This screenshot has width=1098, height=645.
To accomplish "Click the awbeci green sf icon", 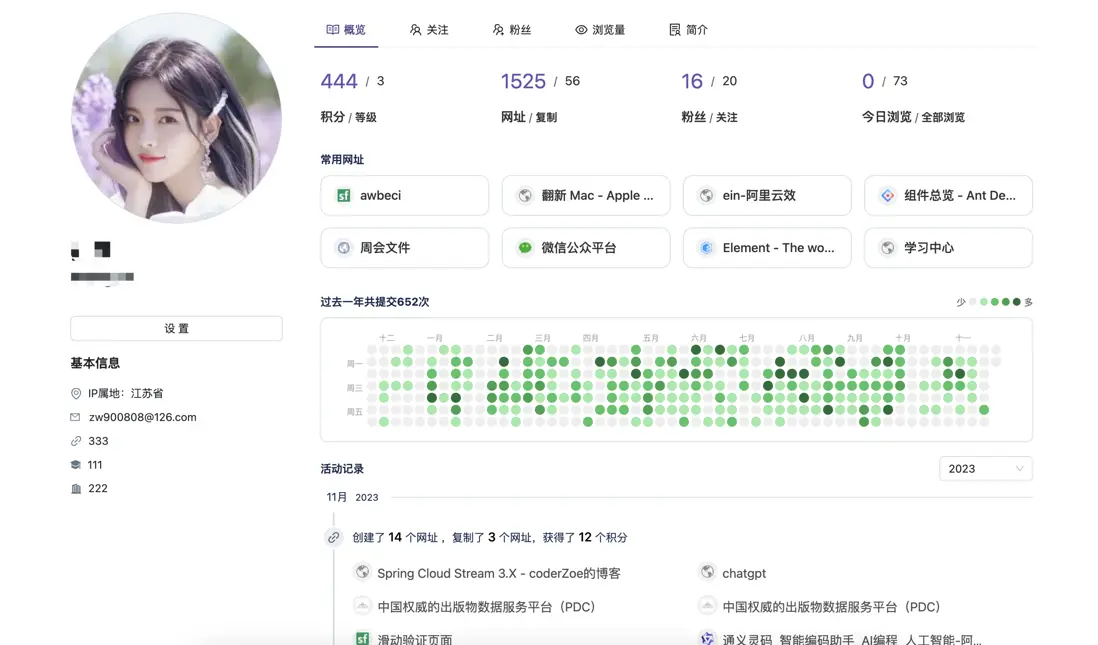I will coord(344,195).
